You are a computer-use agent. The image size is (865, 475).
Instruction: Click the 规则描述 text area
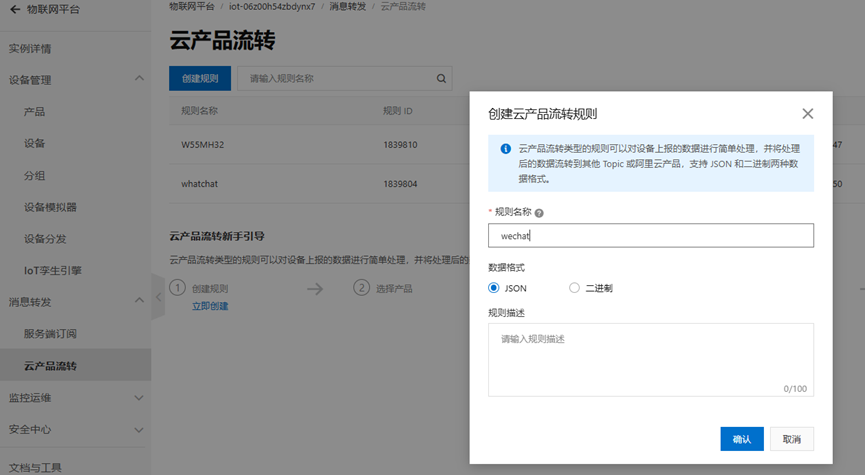pyautogui.click(x=650, y=358)
